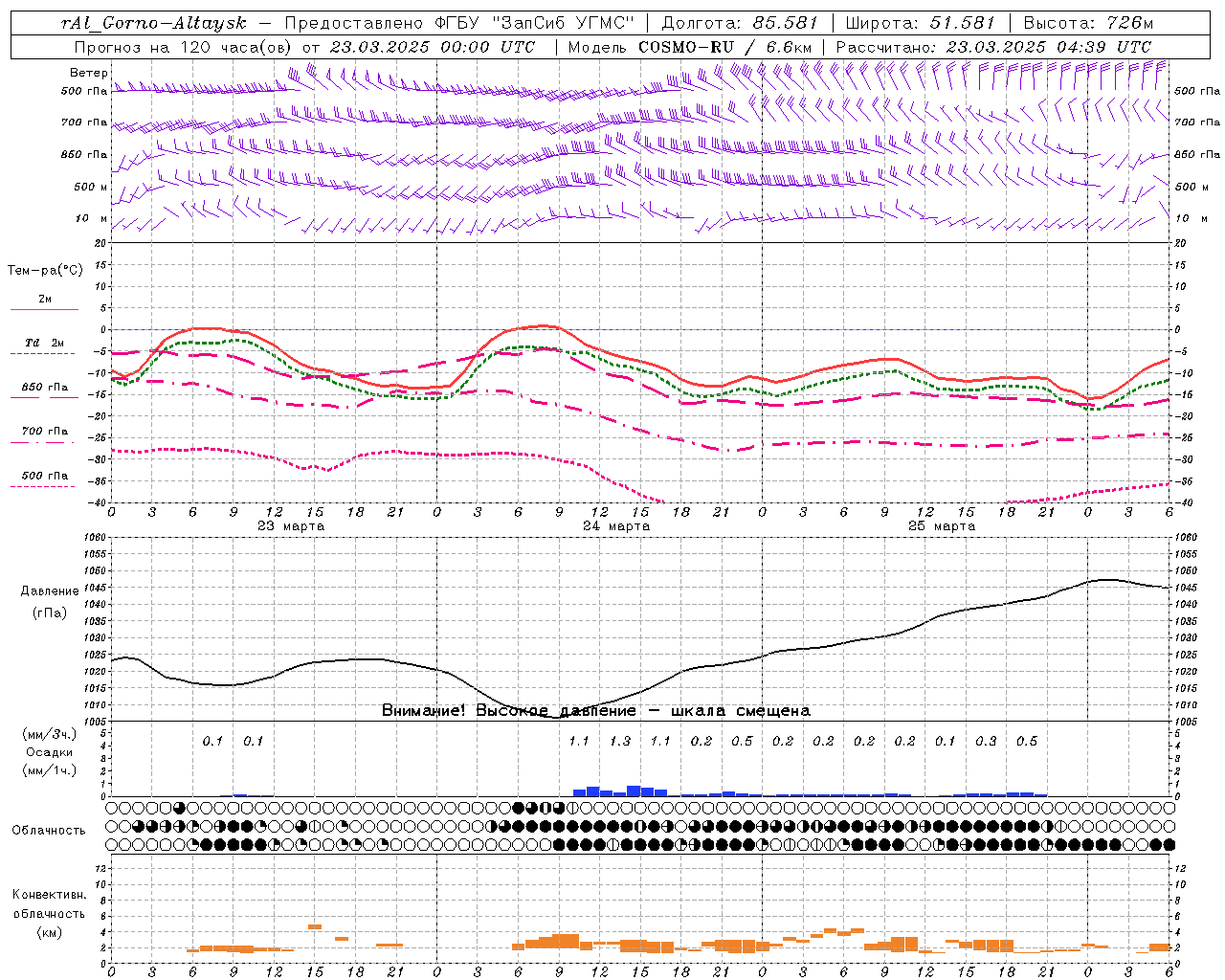Click the Осадки section label

[x=50, y=752]
